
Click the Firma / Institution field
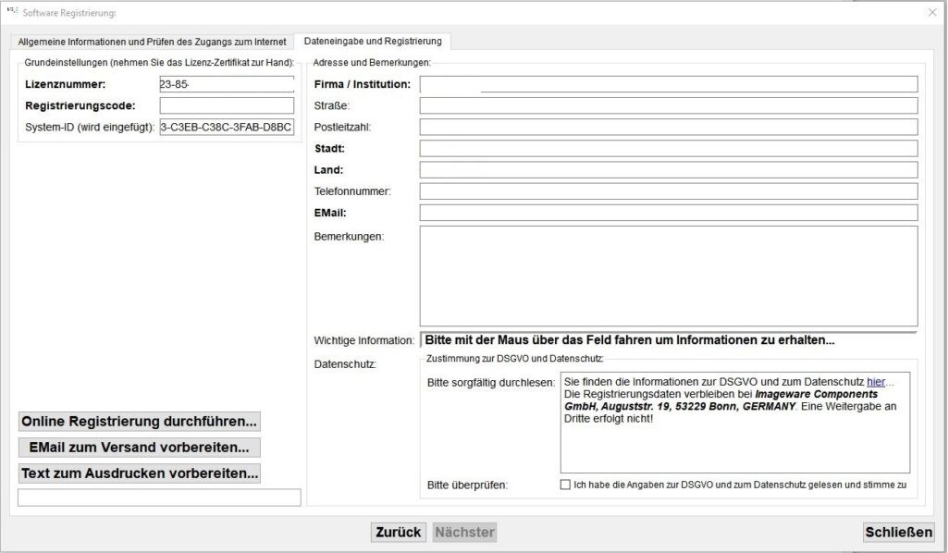669,84
